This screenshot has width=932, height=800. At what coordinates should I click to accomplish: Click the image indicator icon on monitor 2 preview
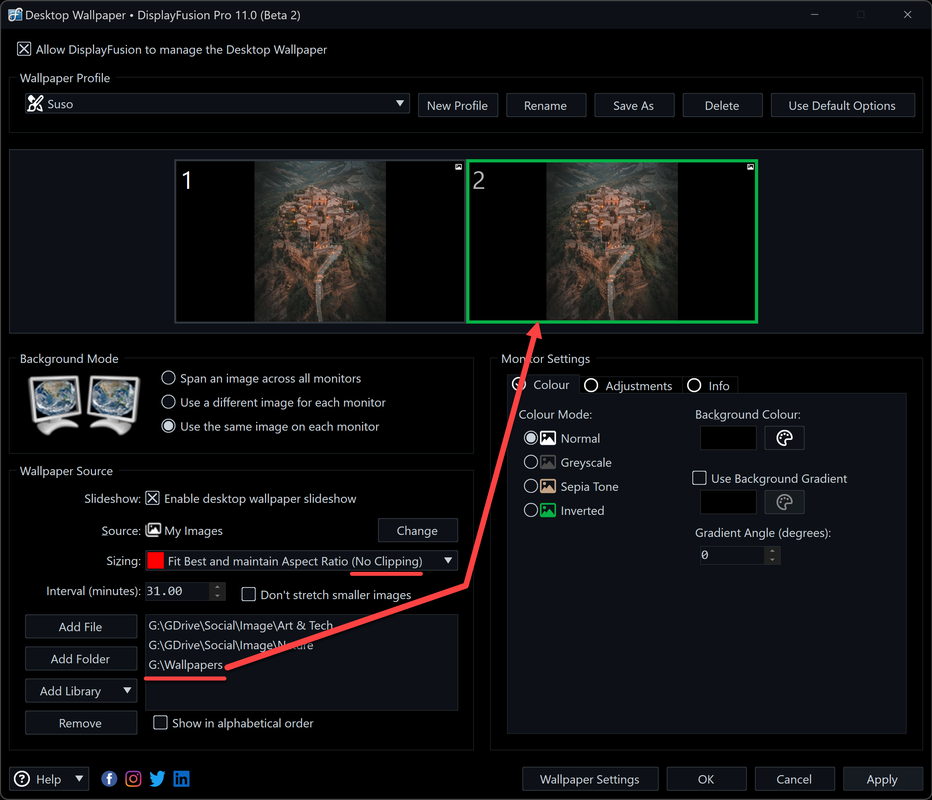pos(750,167)
